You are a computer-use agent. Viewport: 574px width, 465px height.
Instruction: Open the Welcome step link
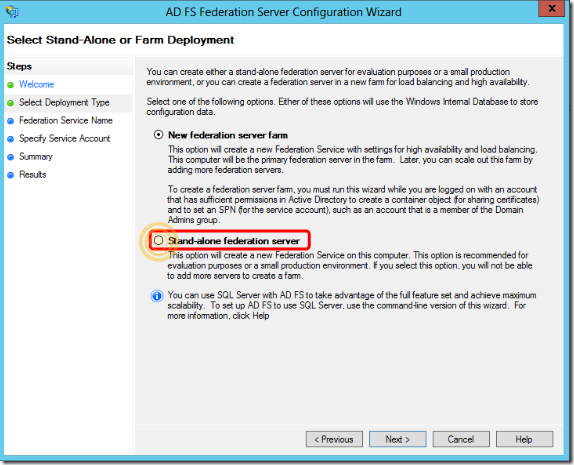pos(37,84)
